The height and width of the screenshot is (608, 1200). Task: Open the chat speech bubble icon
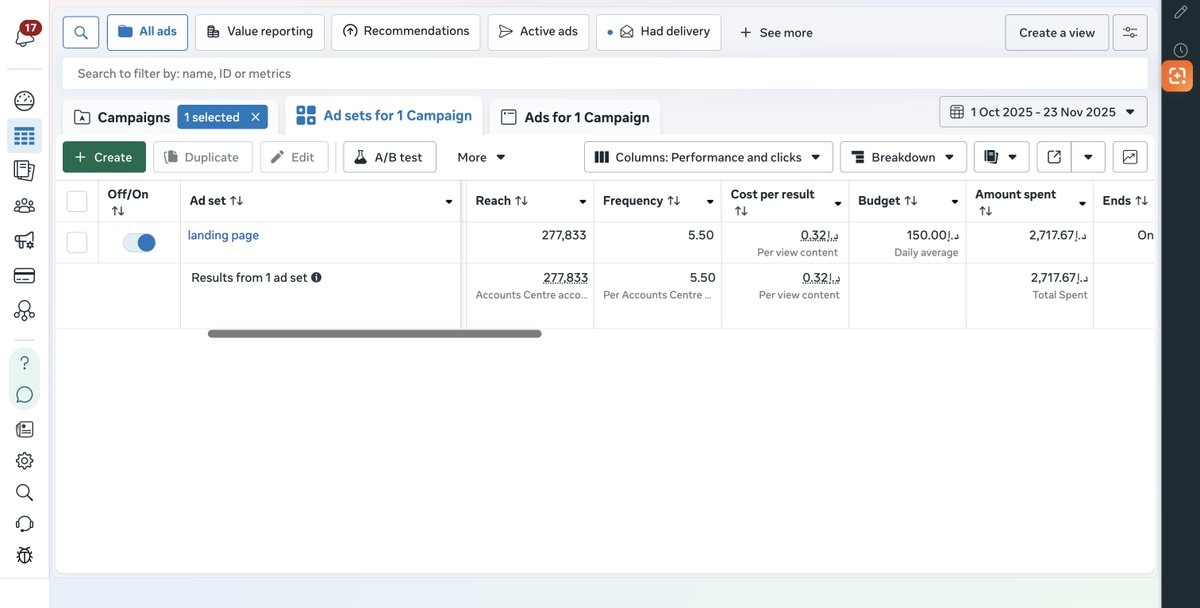[x=25, y=394]
